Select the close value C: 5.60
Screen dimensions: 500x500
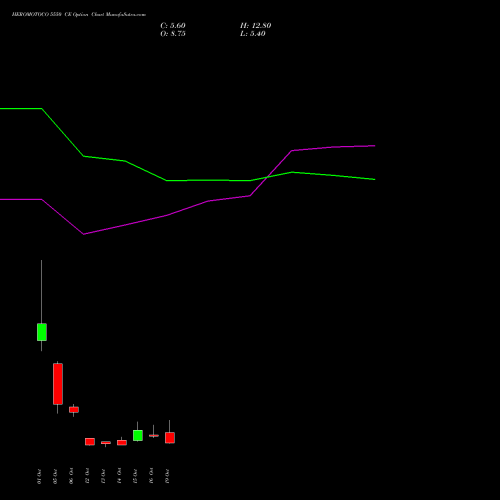tap(173, 26)
